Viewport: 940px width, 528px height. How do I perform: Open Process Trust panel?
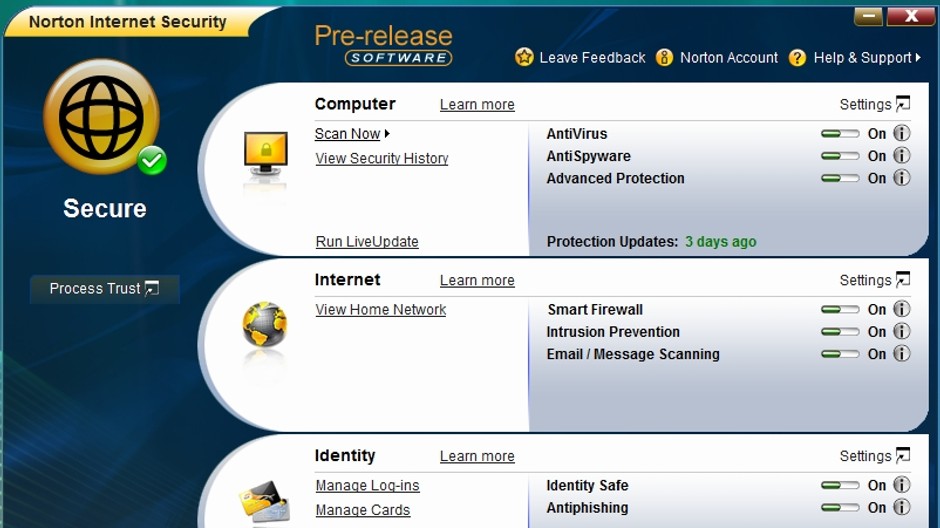point(104,289)
